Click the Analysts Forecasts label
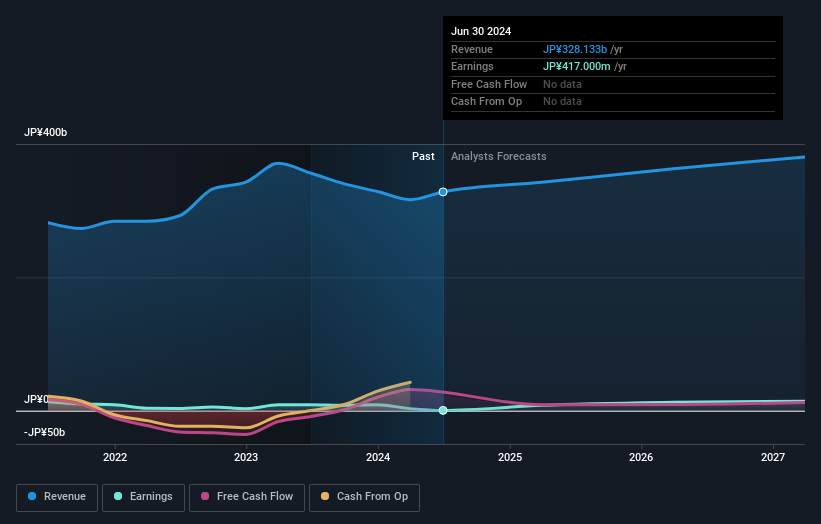The image size is (821, 524). pos(498,157)
